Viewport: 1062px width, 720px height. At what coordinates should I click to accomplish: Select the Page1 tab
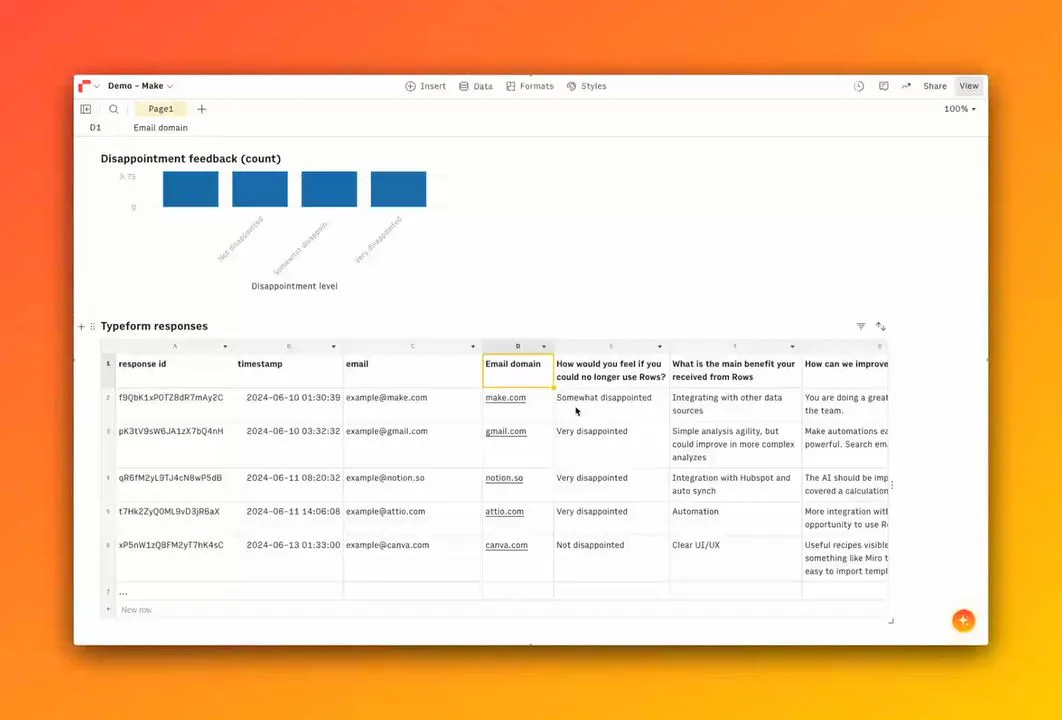(x=161, y=109)
